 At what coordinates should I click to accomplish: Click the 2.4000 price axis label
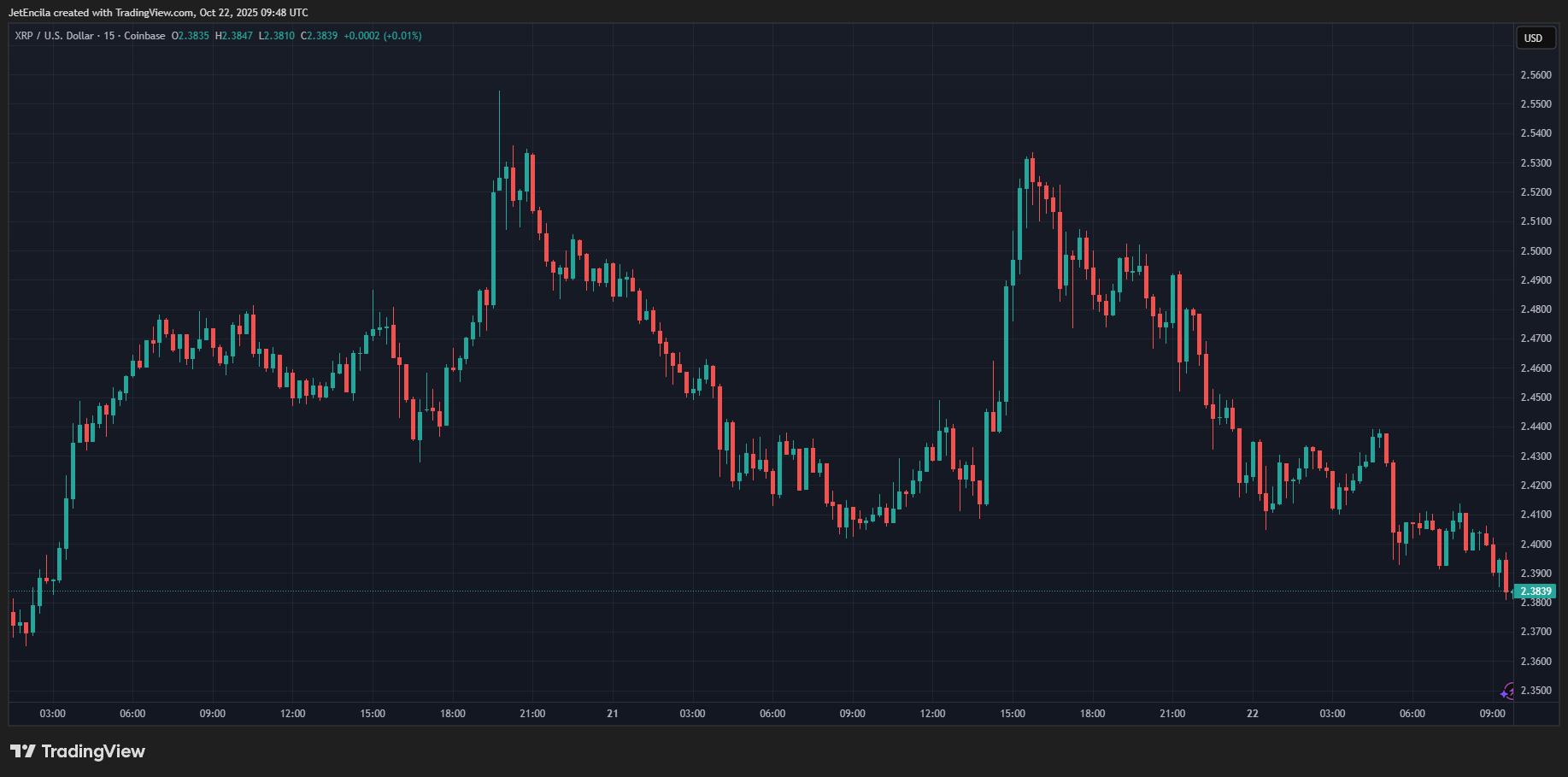coord(1536,544)
